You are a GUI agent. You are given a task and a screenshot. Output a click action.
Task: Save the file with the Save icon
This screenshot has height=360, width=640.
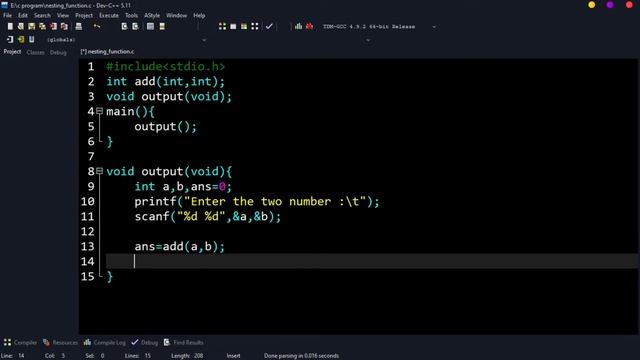click(x=31, y=27)
